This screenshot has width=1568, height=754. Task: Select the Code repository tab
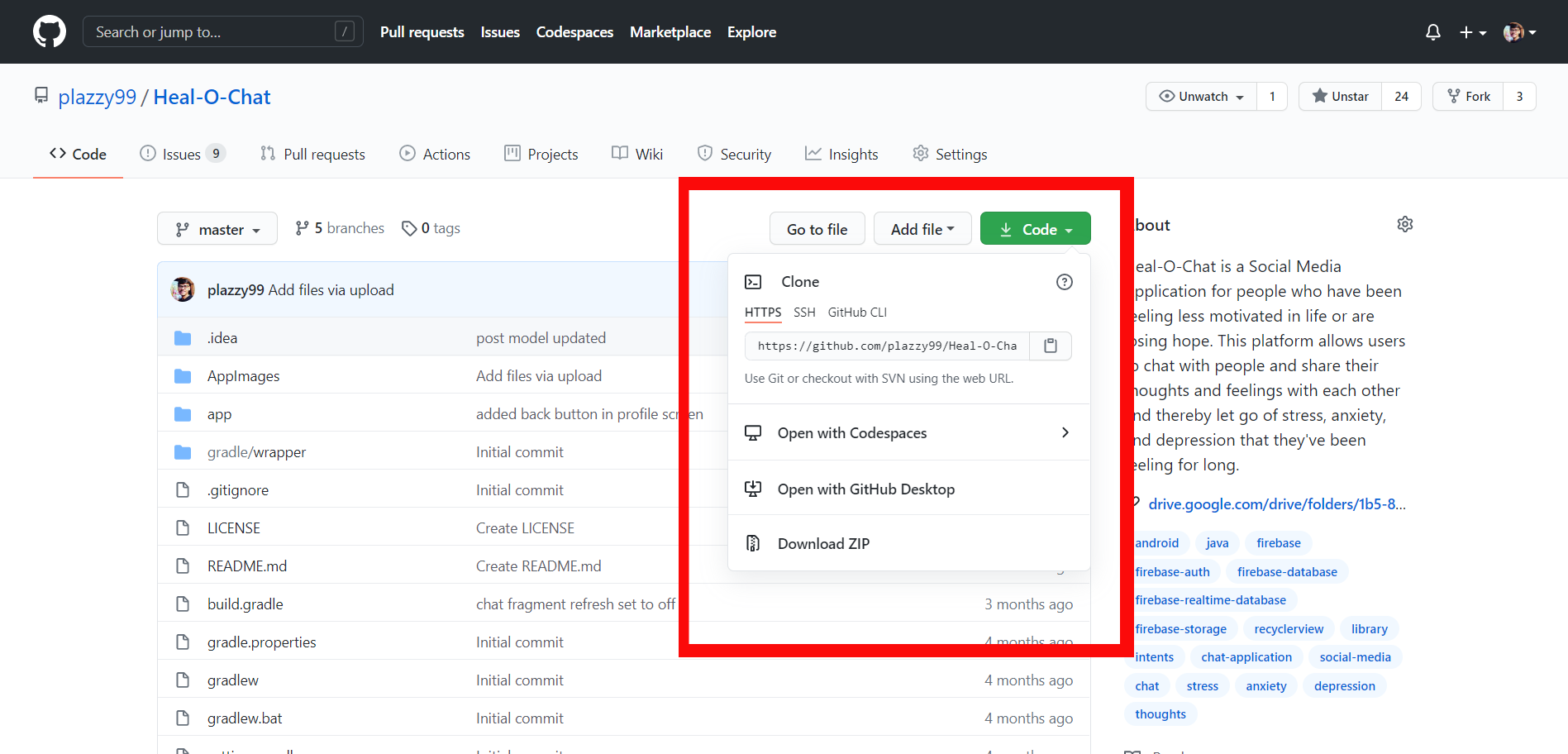[x=78, y=154]
